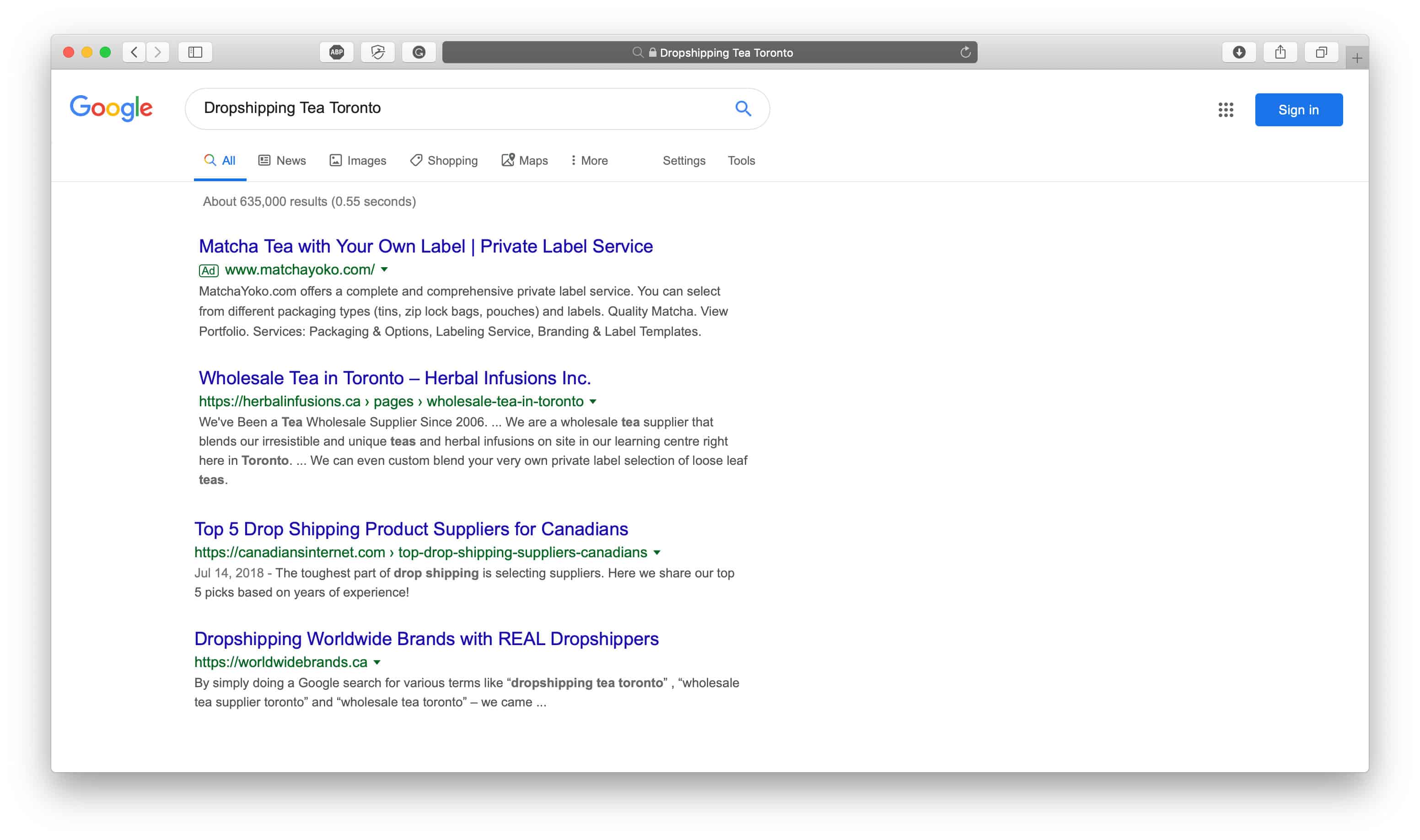Click the Google logo
Screen dimensions: 1420x840
[111, 108]
